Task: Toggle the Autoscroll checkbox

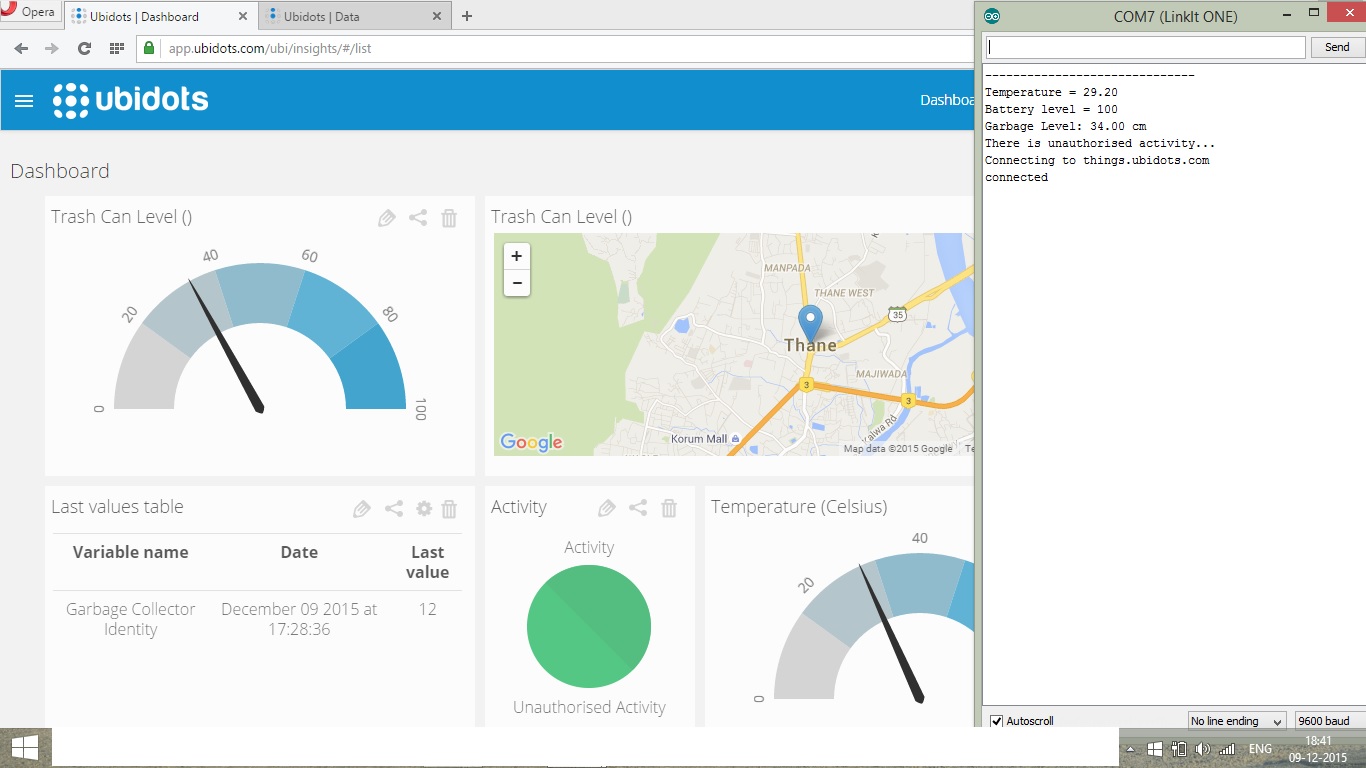Action: click(x=996, y=721)
